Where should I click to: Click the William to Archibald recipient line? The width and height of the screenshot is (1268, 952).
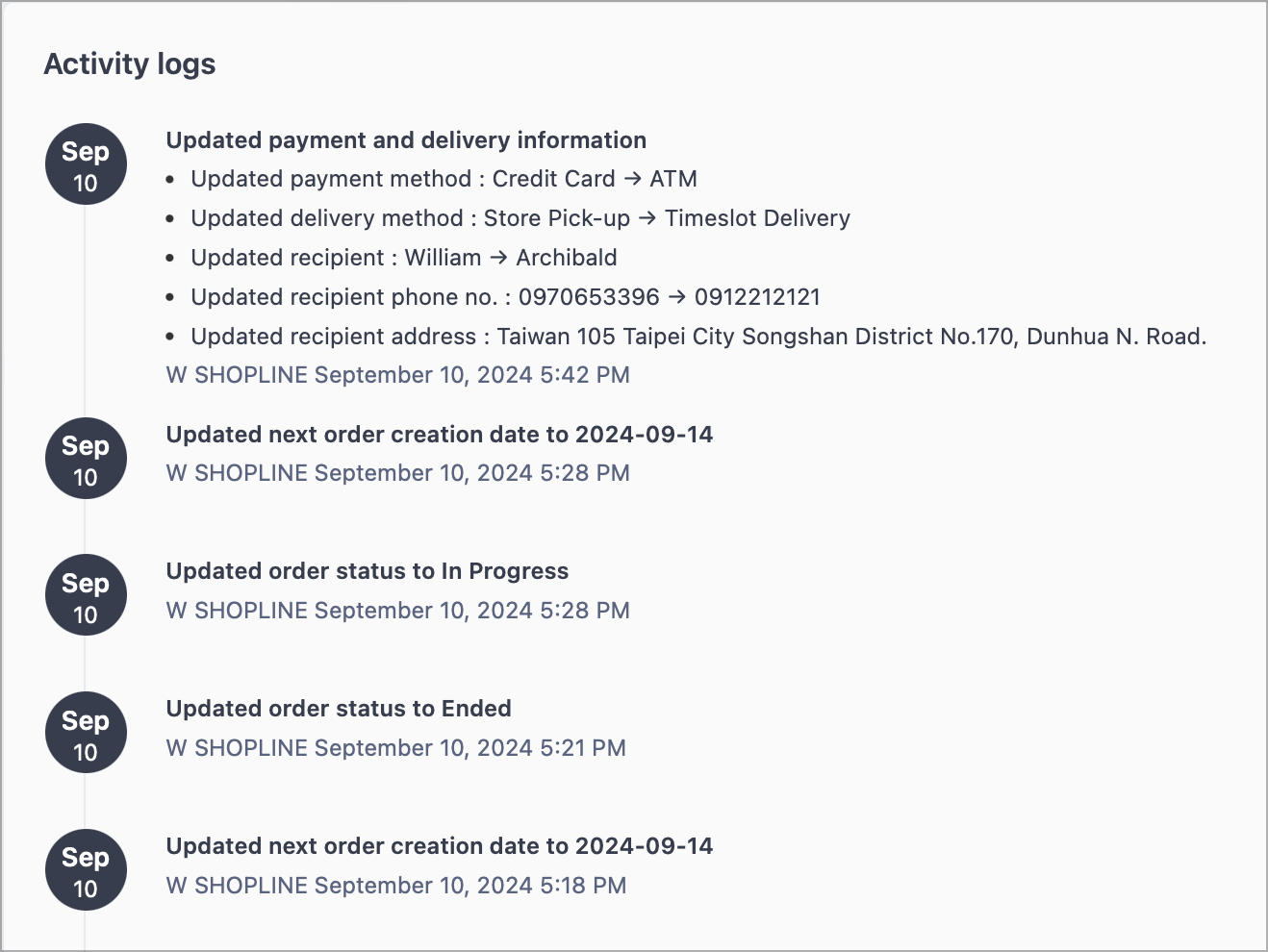tap(404, 258)
